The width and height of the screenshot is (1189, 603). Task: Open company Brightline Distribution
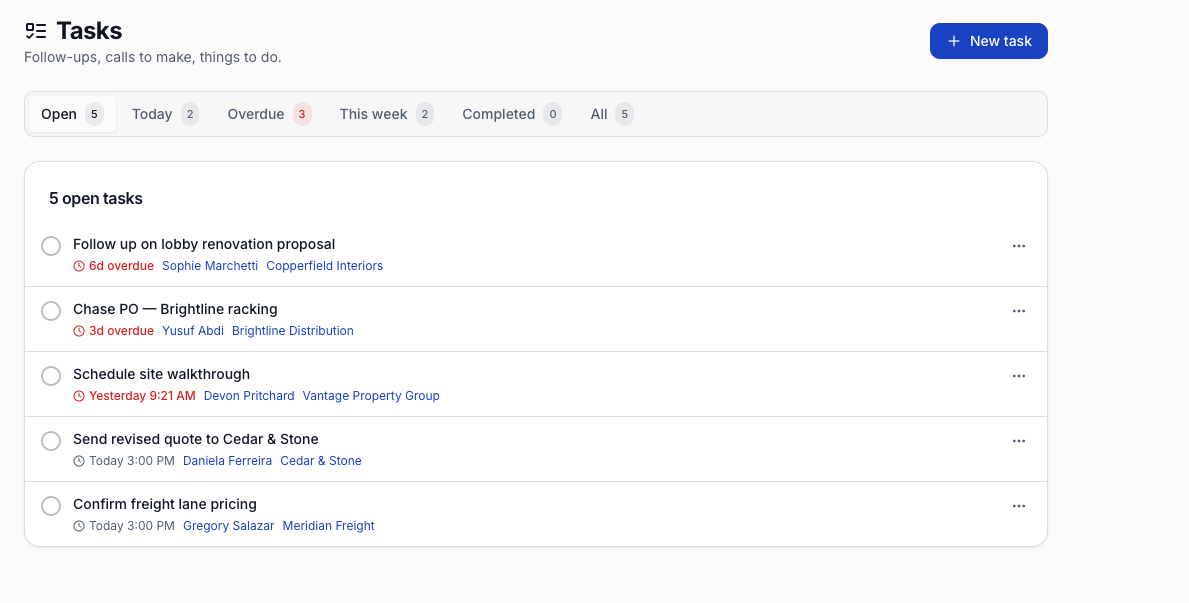(x=293, y=331)
